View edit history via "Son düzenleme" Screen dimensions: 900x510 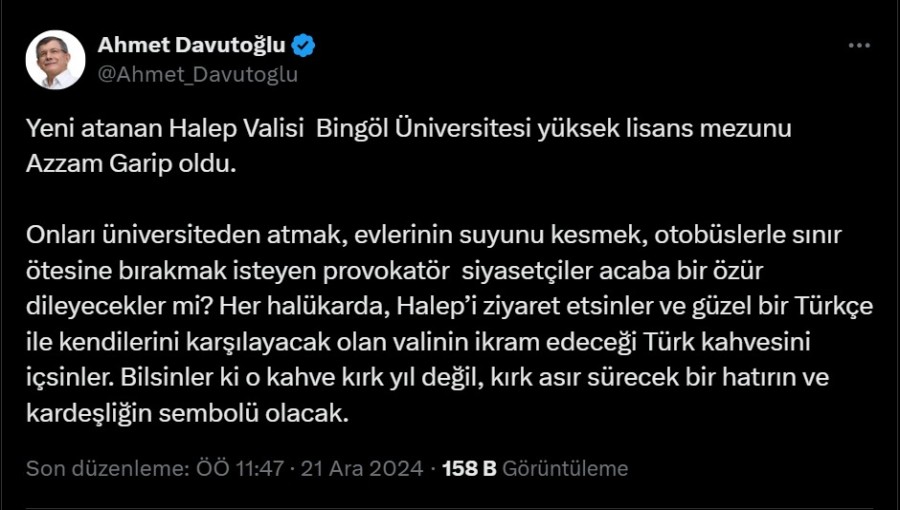(105, 468)
